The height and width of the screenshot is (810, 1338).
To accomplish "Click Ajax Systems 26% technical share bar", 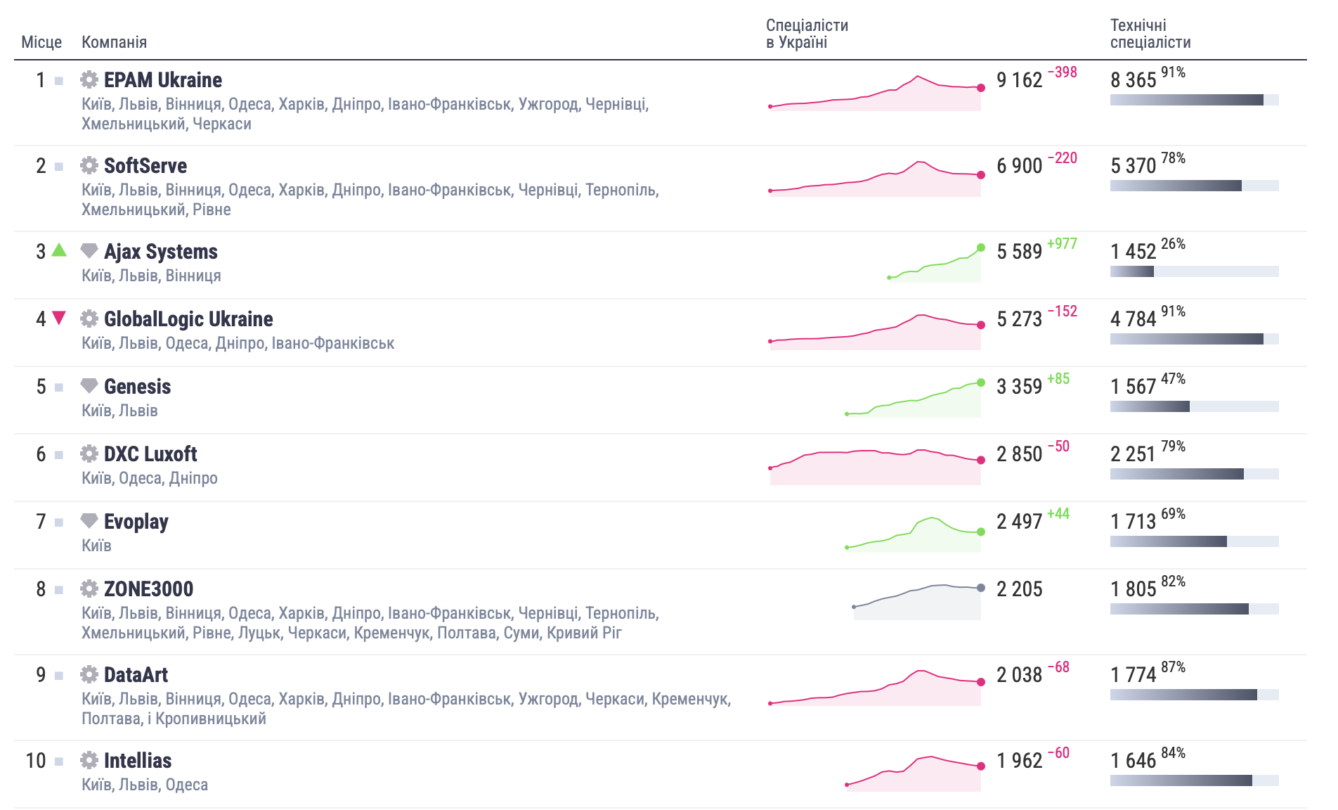I will coord(1194,271).
